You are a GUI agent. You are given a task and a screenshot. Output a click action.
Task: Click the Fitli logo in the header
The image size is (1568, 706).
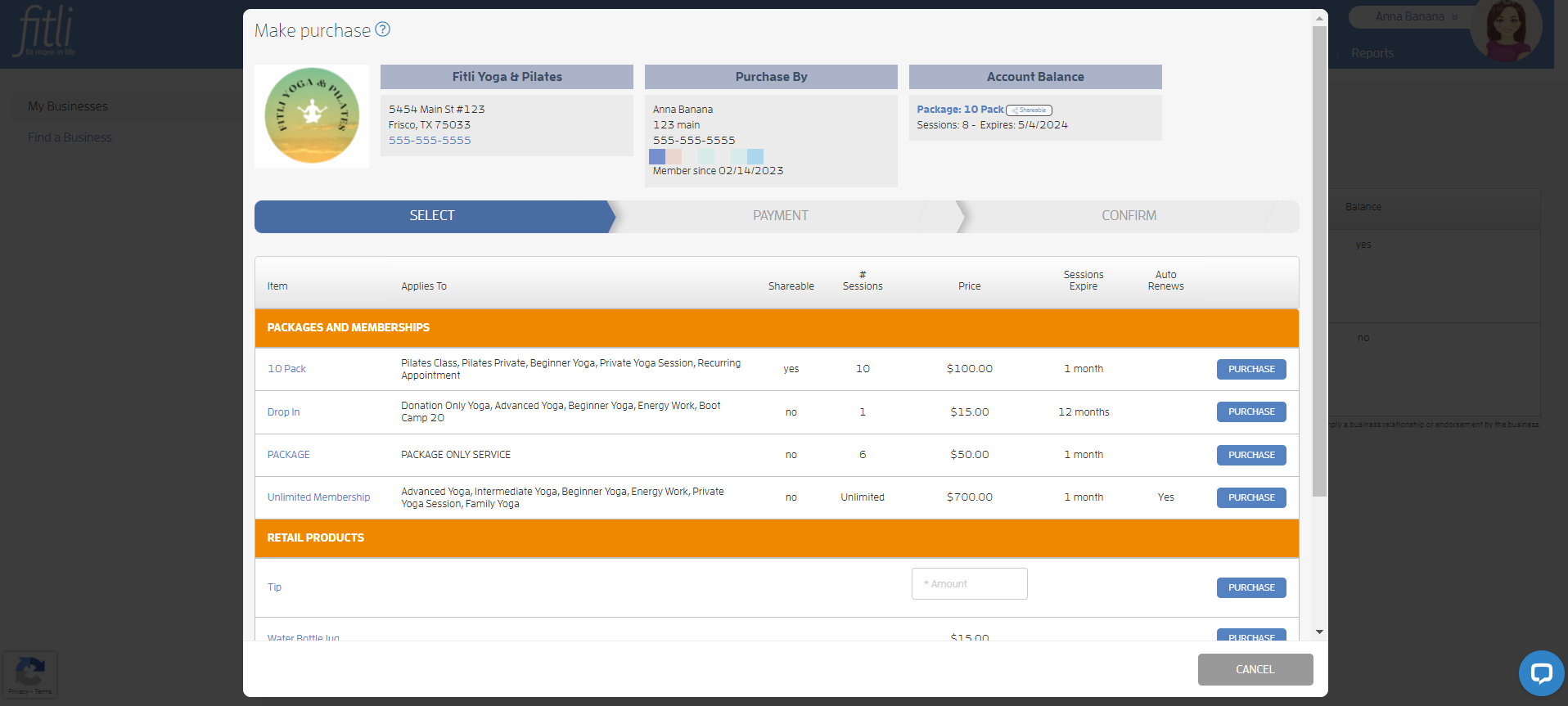point(45,31)
